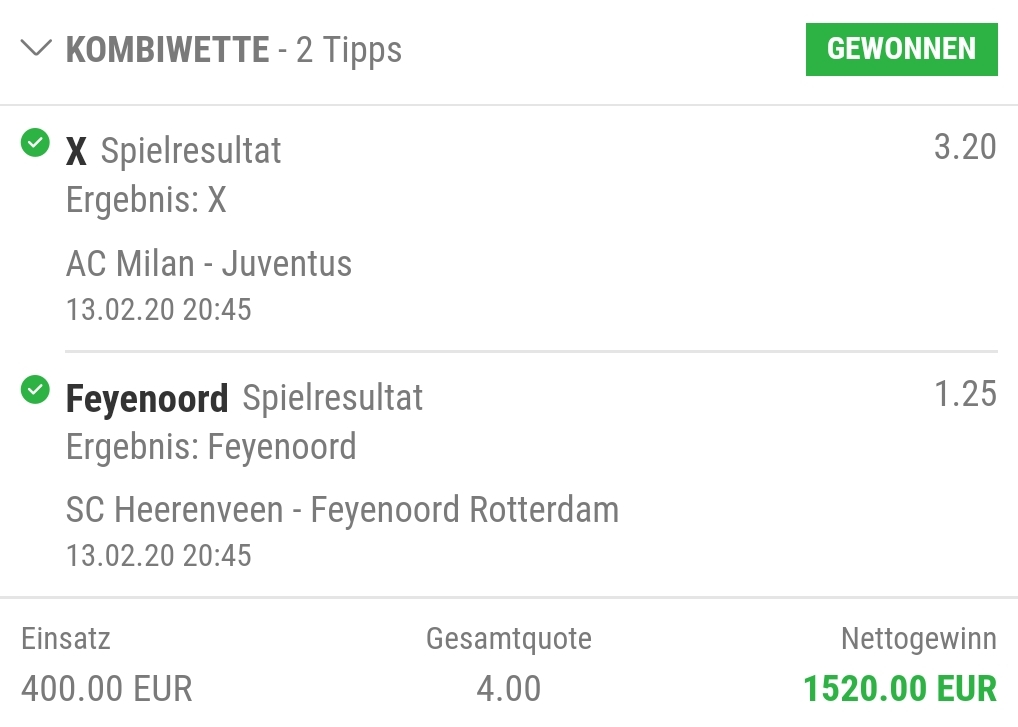Viewport: 1018px width, 727px height.
Task: Click the 3.20 odds value
Action: (x=964, y=147)
